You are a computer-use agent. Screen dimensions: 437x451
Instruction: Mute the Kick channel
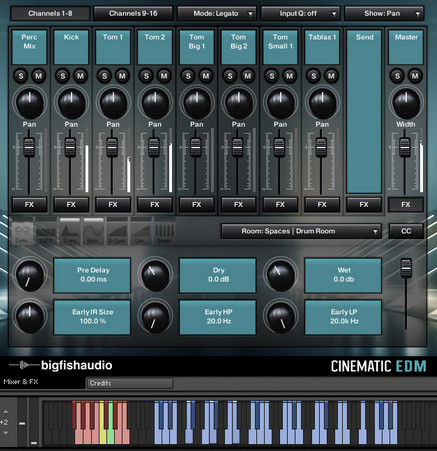80,76
